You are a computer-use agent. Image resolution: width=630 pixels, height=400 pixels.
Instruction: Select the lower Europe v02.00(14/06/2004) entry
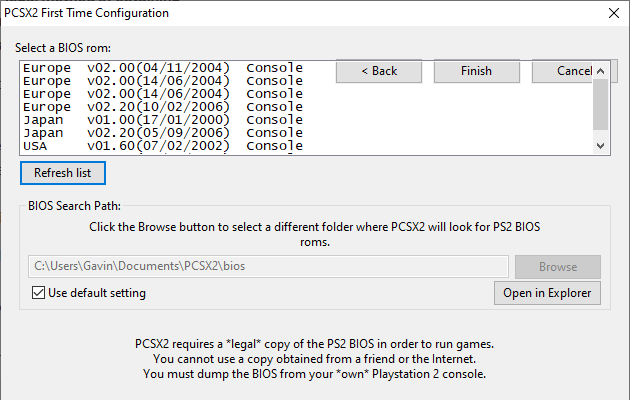[162, 93]
